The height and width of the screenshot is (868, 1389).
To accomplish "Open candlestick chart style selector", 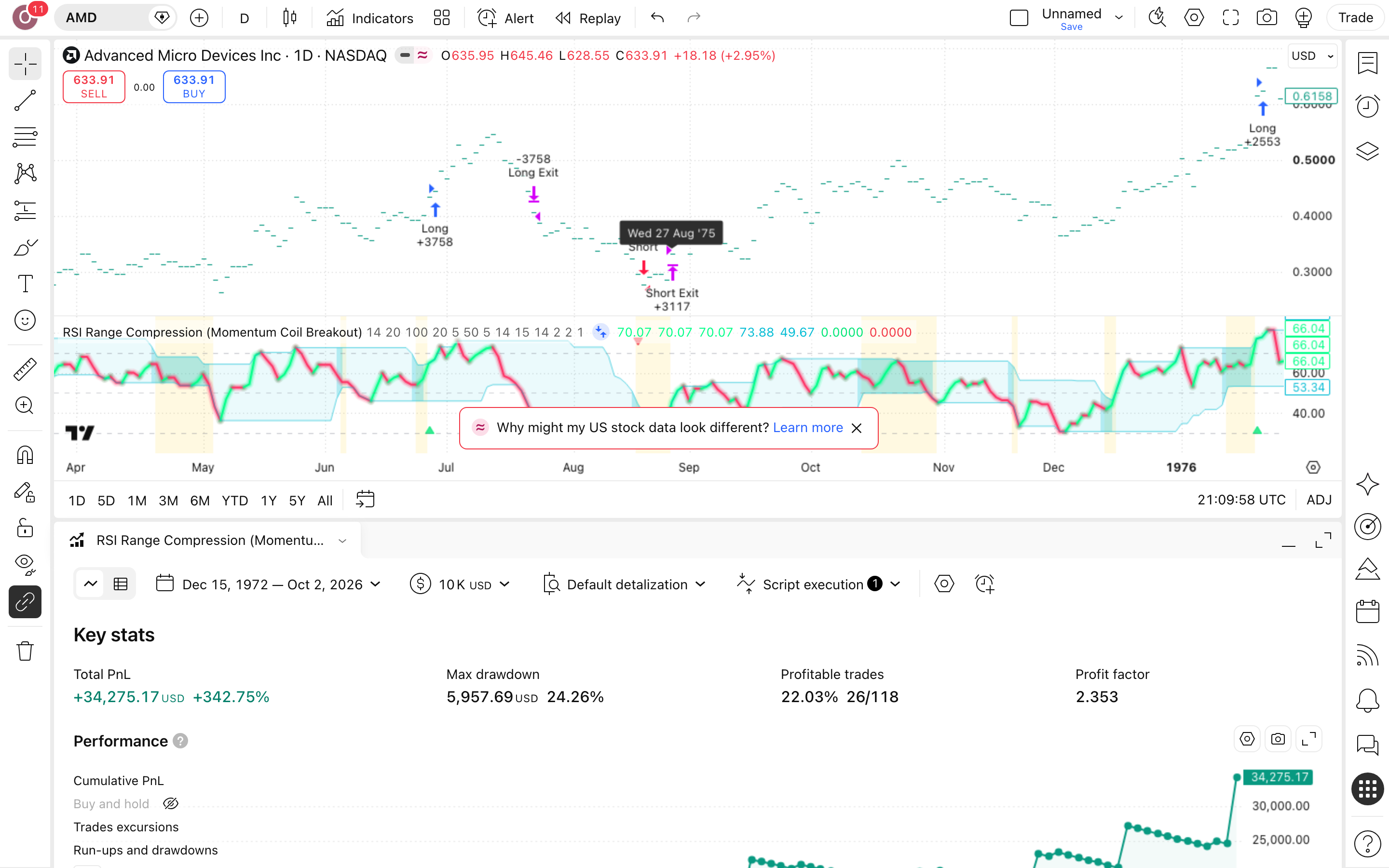I will pos(290,18).
